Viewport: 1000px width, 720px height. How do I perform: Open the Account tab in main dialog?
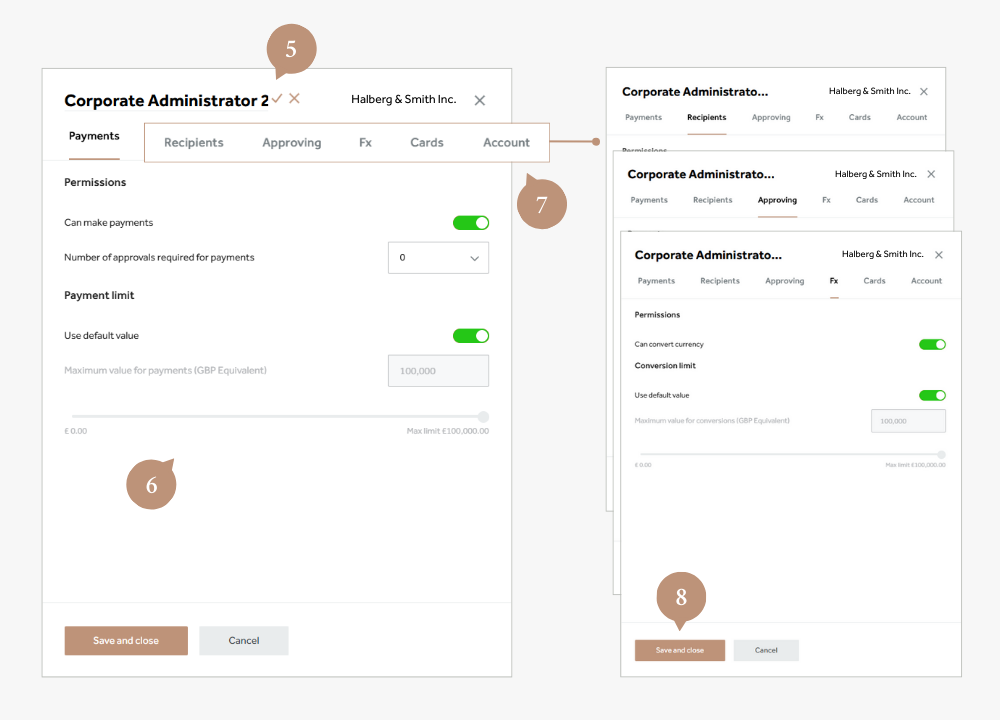(506, 142)
